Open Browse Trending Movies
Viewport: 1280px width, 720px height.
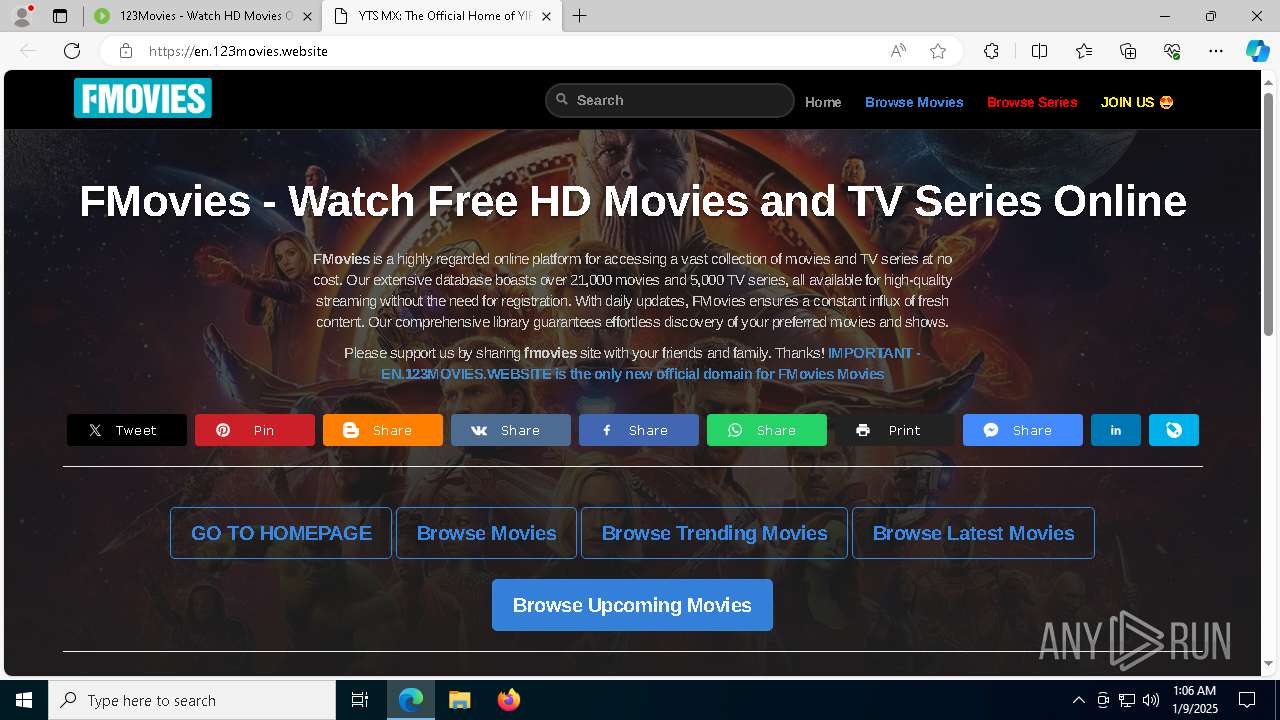coord(714,533)
